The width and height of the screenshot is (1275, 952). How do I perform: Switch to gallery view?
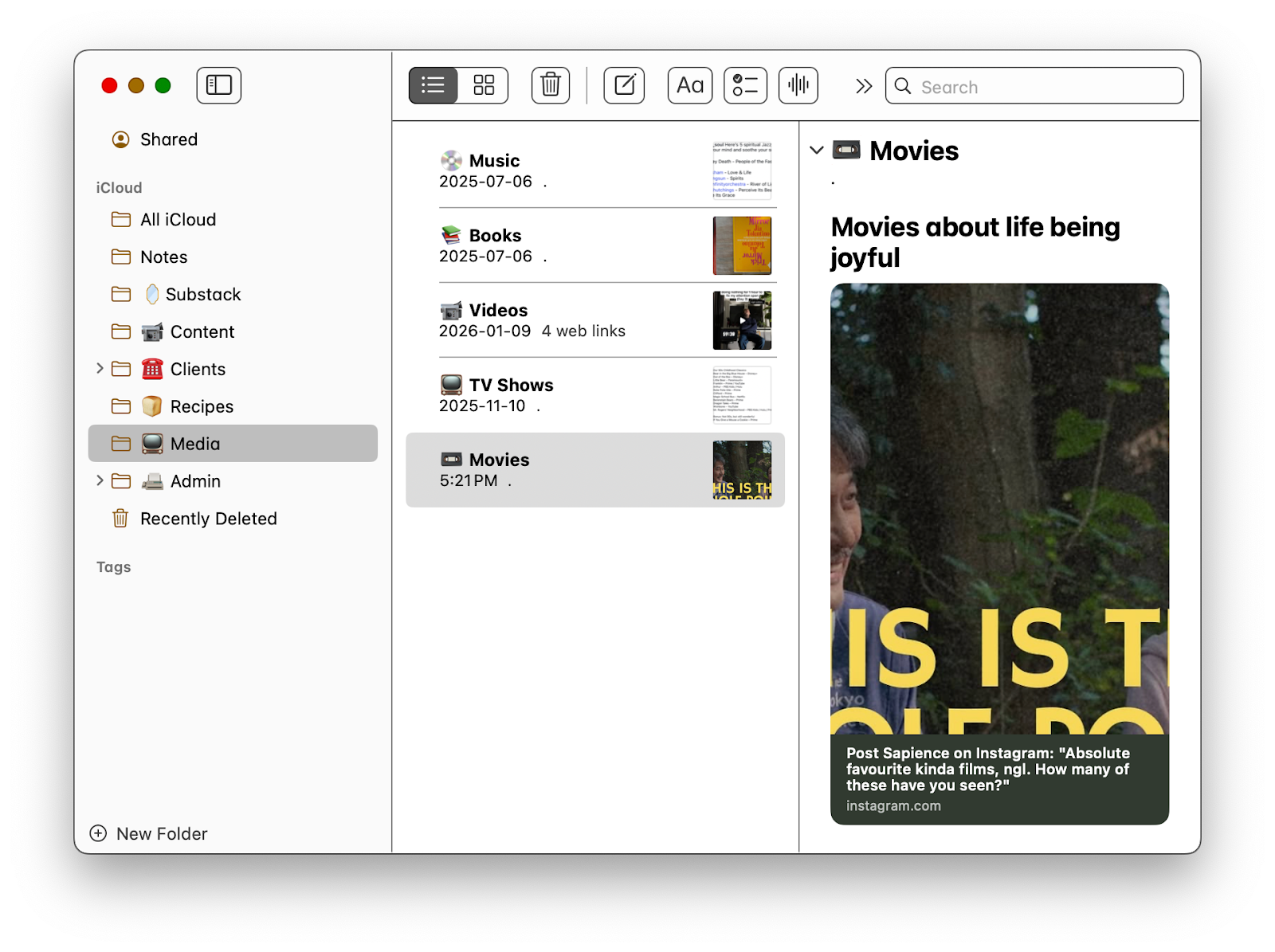[484, 85]
